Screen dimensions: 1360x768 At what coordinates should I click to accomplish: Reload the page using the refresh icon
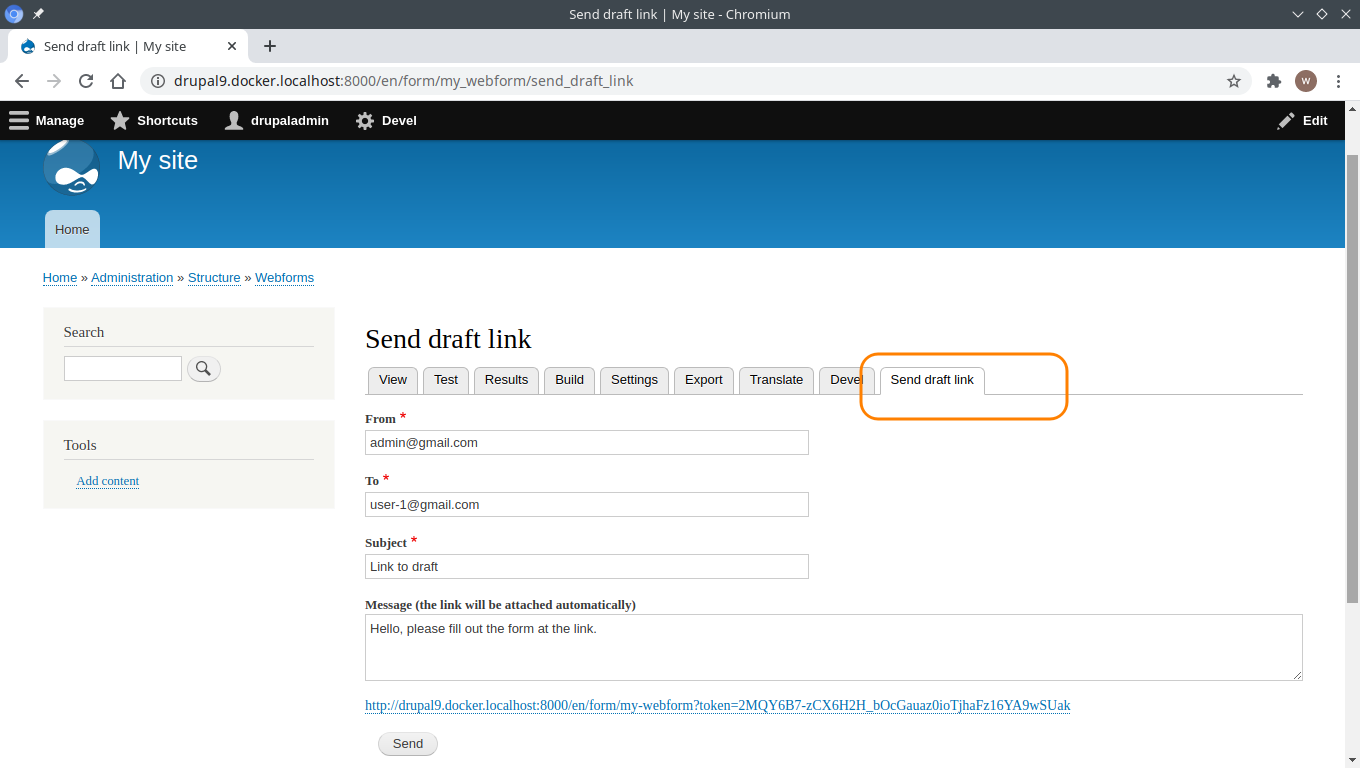85,81
